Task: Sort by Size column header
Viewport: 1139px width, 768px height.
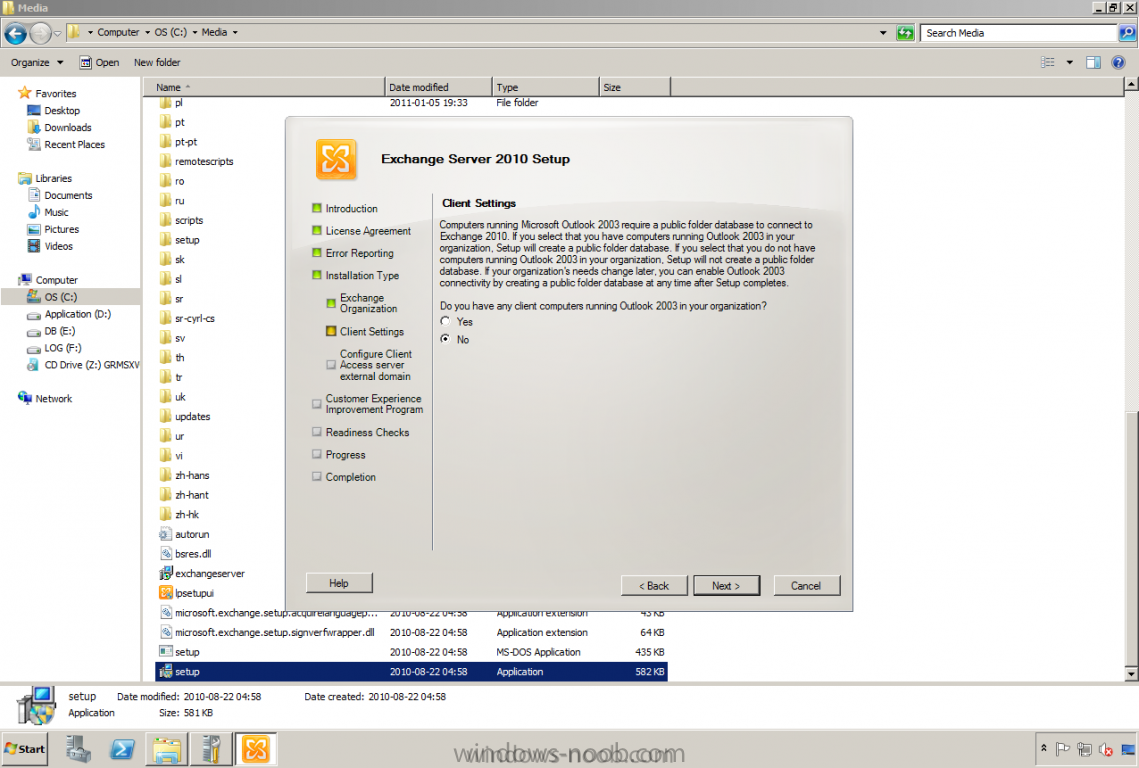Action: coord(635,87)
